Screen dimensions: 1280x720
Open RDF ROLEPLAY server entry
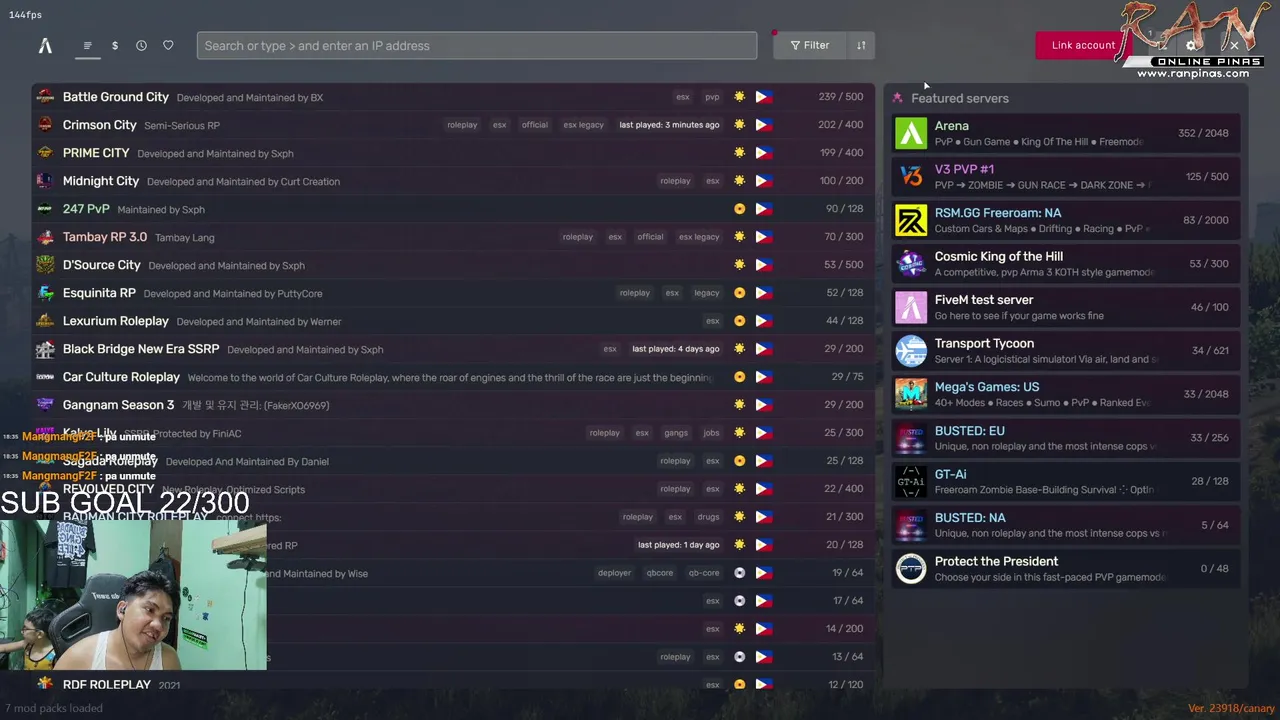pos(453,684)
